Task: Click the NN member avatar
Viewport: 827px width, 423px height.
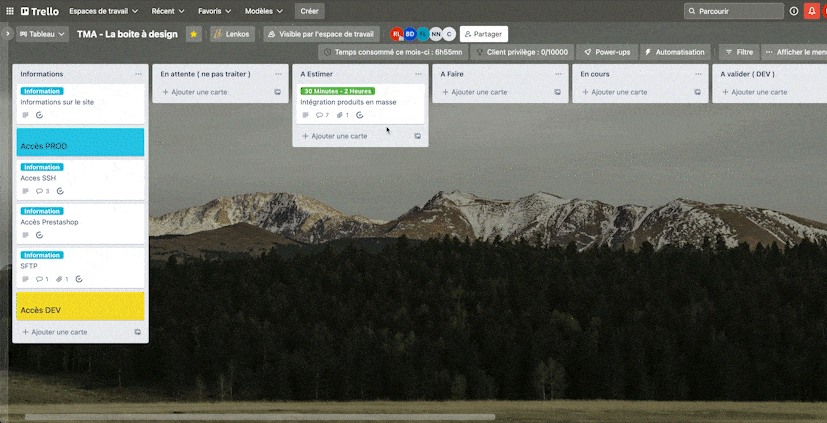Action: click(x=436, y=34)
